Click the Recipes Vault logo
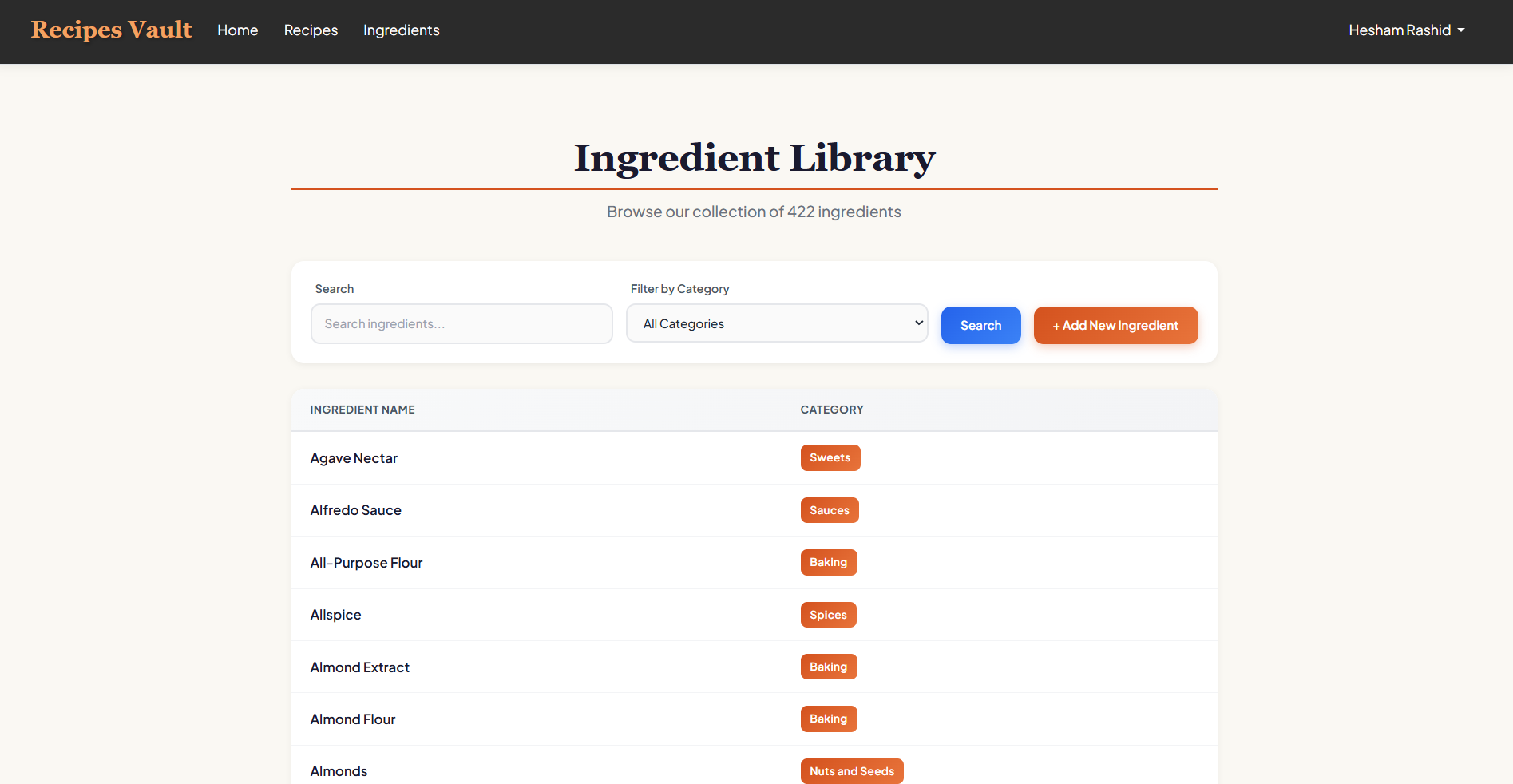Screen dimensions: 1513x784 [111, 30]
